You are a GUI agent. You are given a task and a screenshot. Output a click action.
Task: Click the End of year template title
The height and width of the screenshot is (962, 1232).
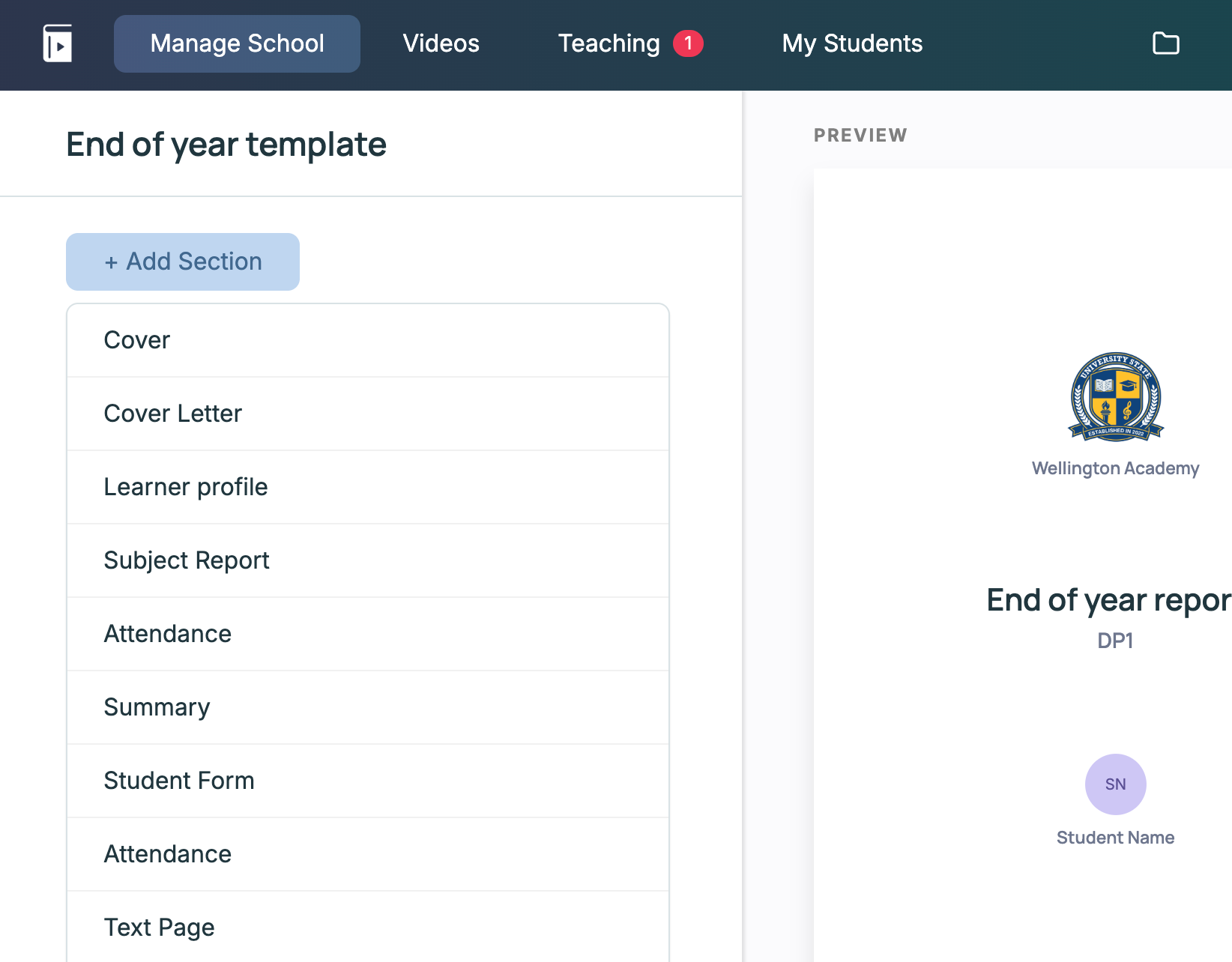coord(226,145)
